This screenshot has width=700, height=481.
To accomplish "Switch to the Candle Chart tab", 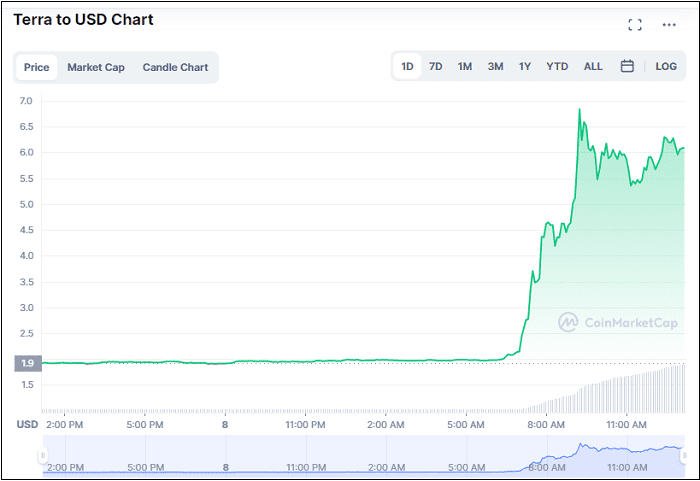I will click(175, 67).
